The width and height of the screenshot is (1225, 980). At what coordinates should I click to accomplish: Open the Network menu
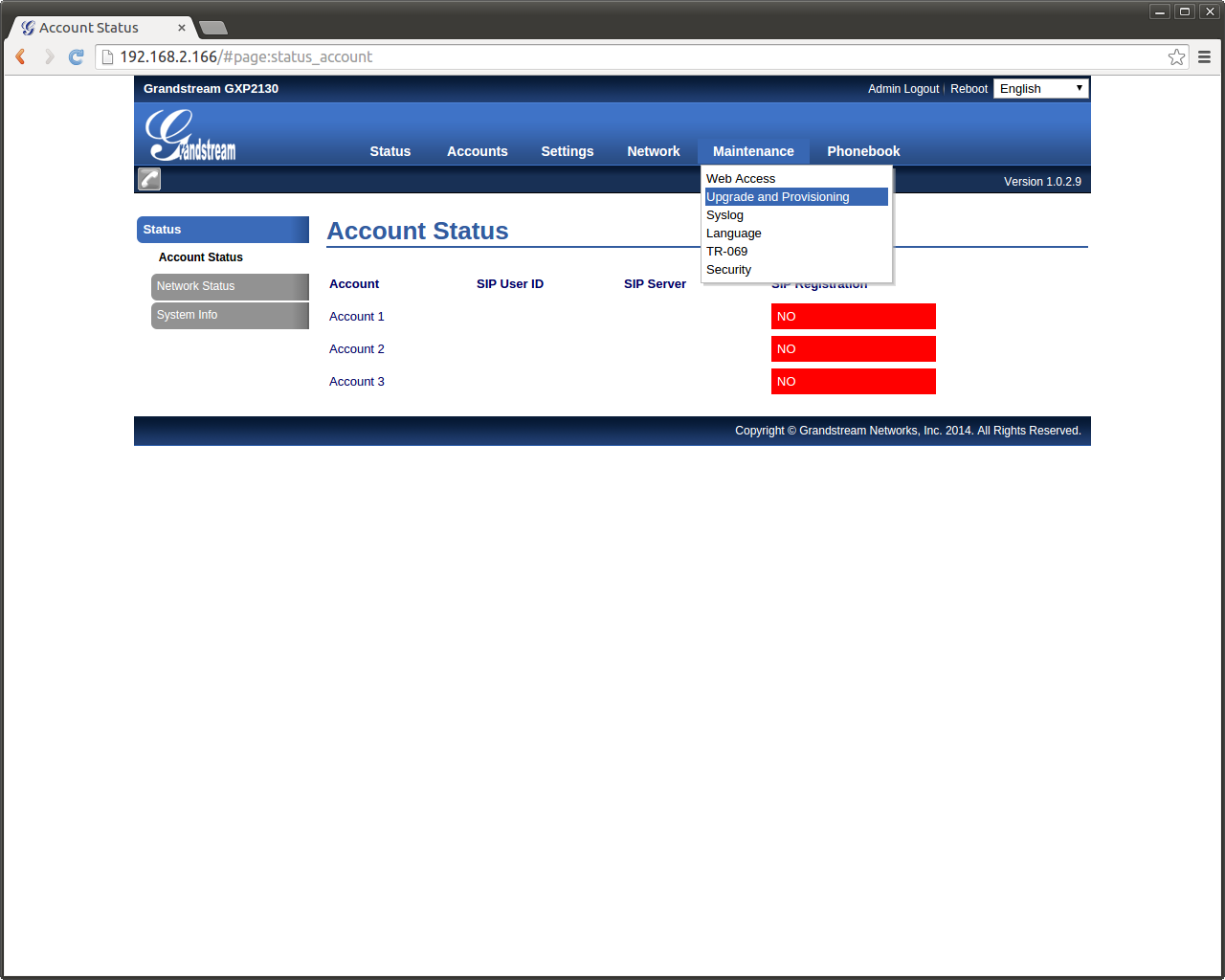[654, 151]
